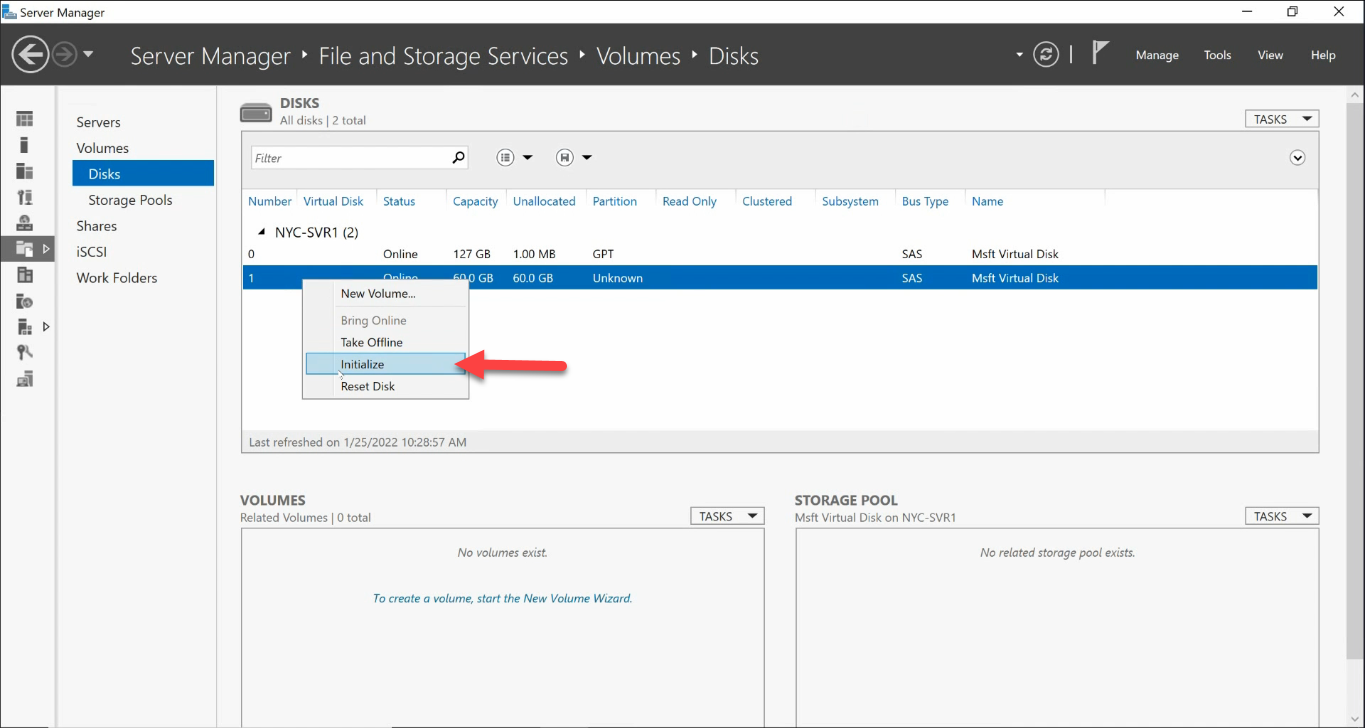Sort by Subsystem column header

[x=850, y=201]
